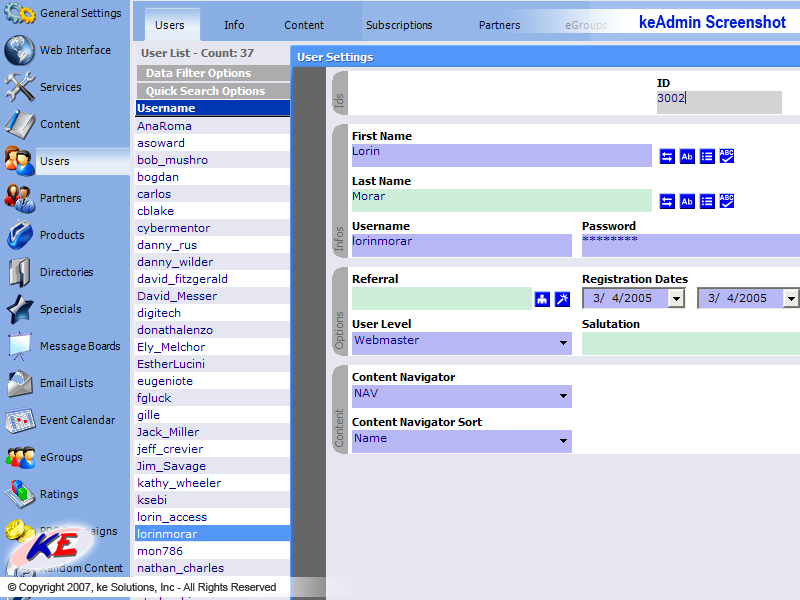Open General Settings section label
Image resolution: width=800 pixels, height=600 pixels.
pos(81,13)
